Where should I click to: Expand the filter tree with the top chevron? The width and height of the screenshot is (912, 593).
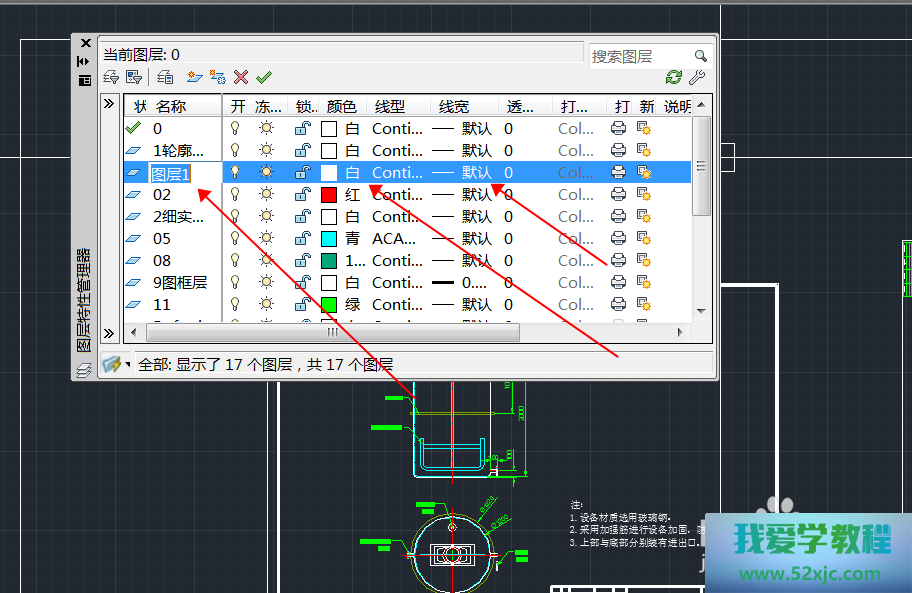tap(109, 105)
